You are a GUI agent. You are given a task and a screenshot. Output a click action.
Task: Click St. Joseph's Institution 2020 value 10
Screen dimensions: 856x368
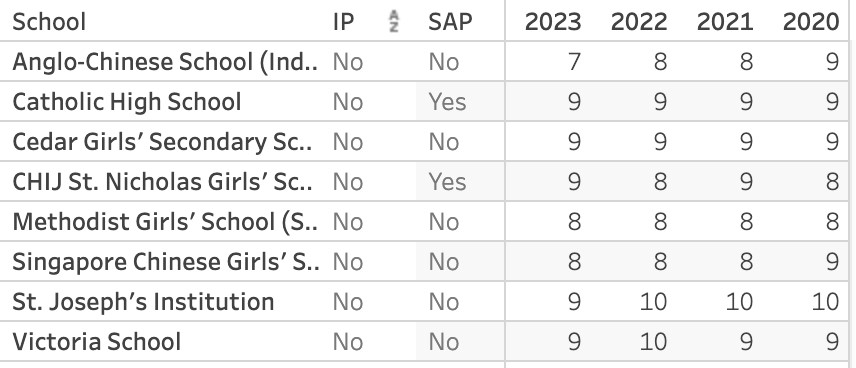pos(824,302)
